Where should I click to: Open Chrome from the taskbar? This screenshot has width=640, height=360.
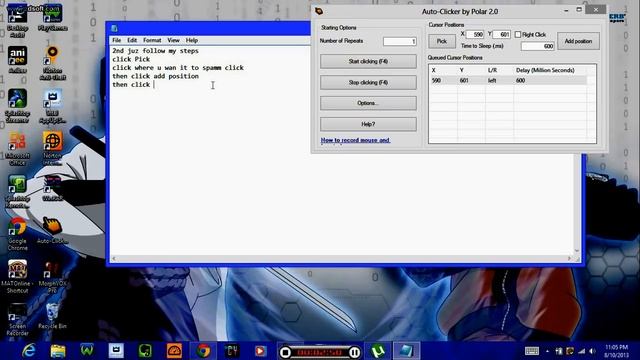[x=203, y=351]
